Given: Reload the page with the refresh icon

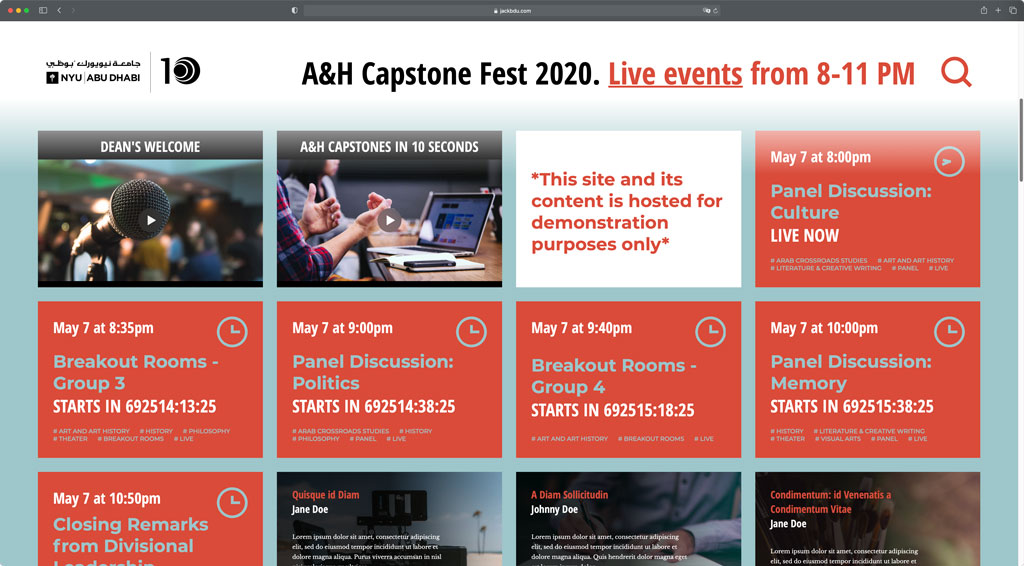Looking at the screenshot, I should point(715,10).
